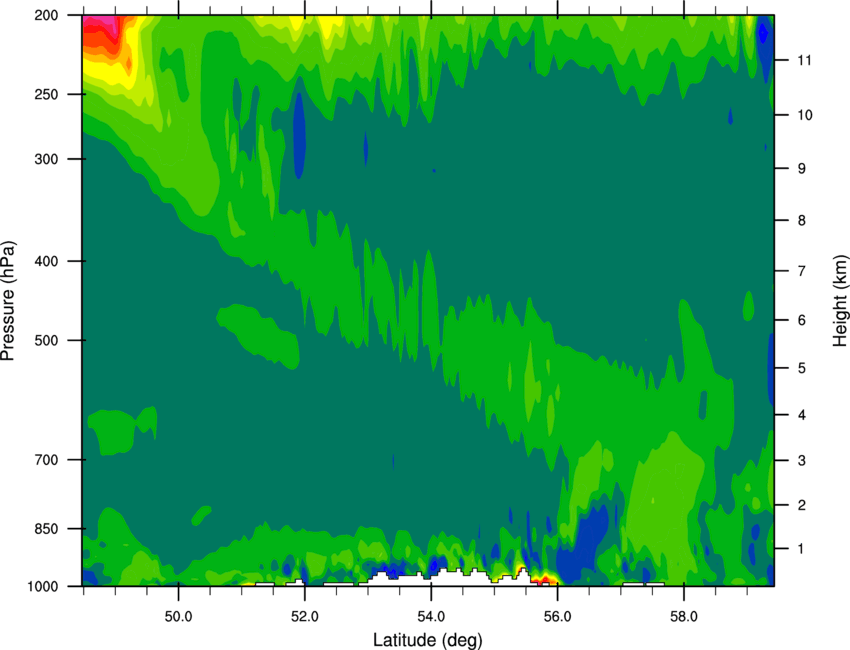
Task: Select the 250 pressure tick label
Action: [x=46, y=94]
